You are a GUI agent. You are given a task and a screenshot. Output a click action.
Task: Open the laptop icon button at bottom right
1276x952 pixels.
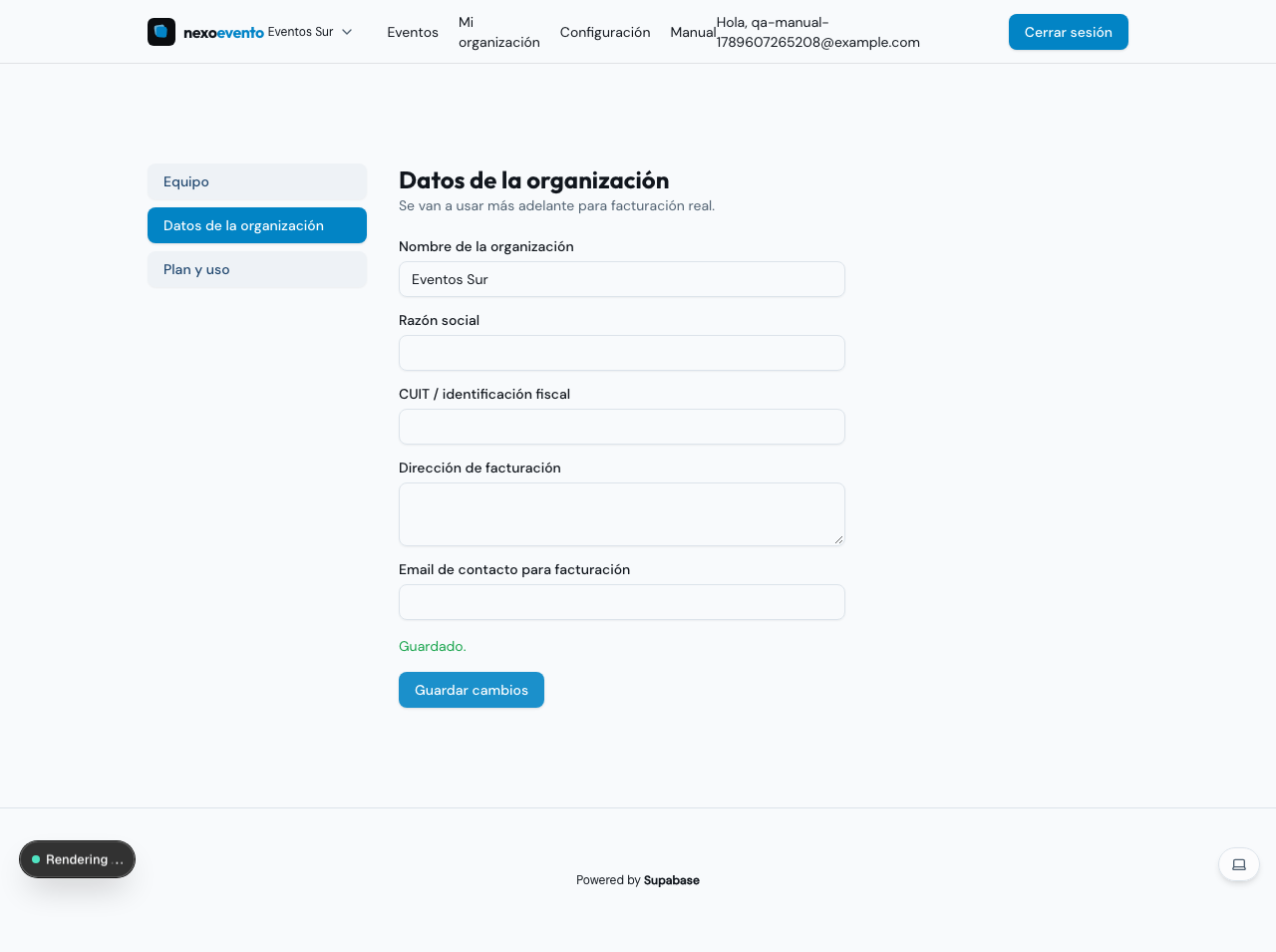(1239, 864)
